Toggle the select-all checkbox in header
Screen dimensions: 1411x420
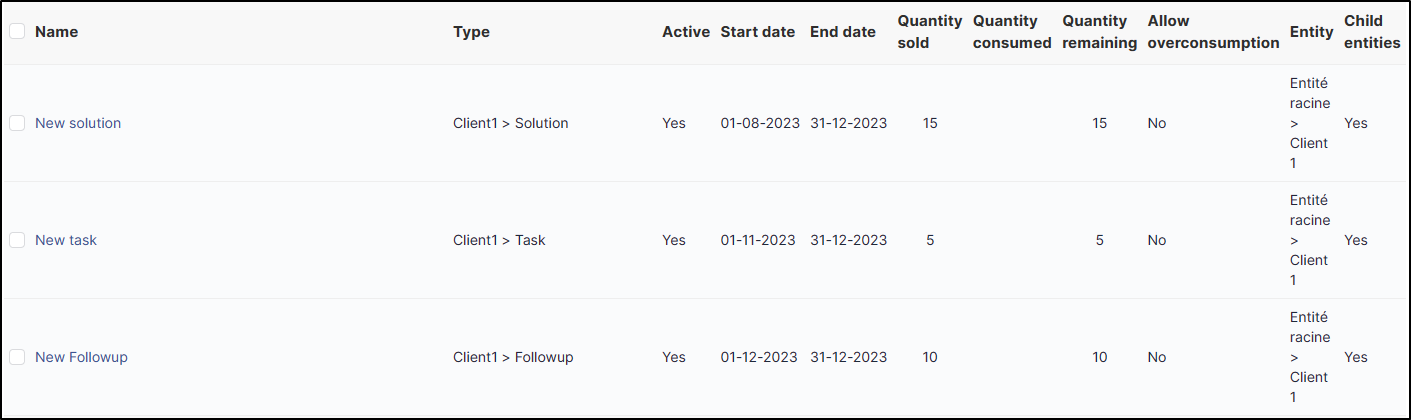point(17,32)
